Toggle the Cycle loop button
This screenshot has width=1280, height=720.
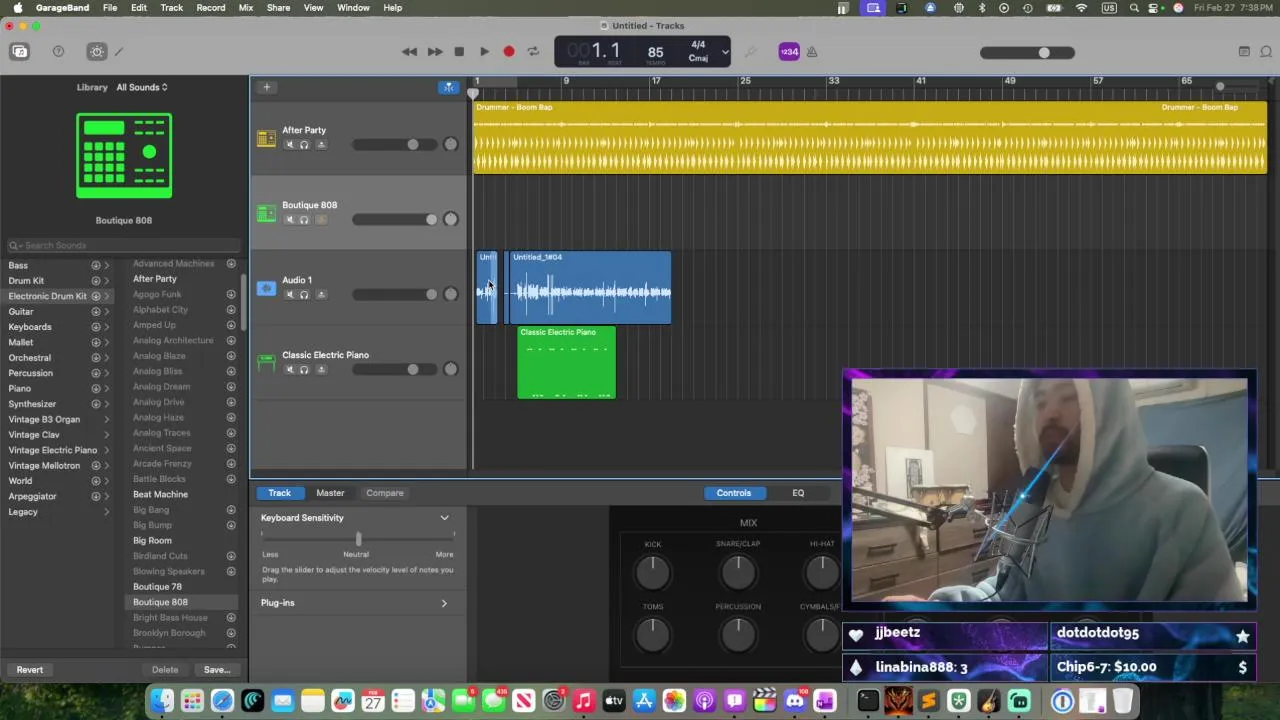(533, 52)
